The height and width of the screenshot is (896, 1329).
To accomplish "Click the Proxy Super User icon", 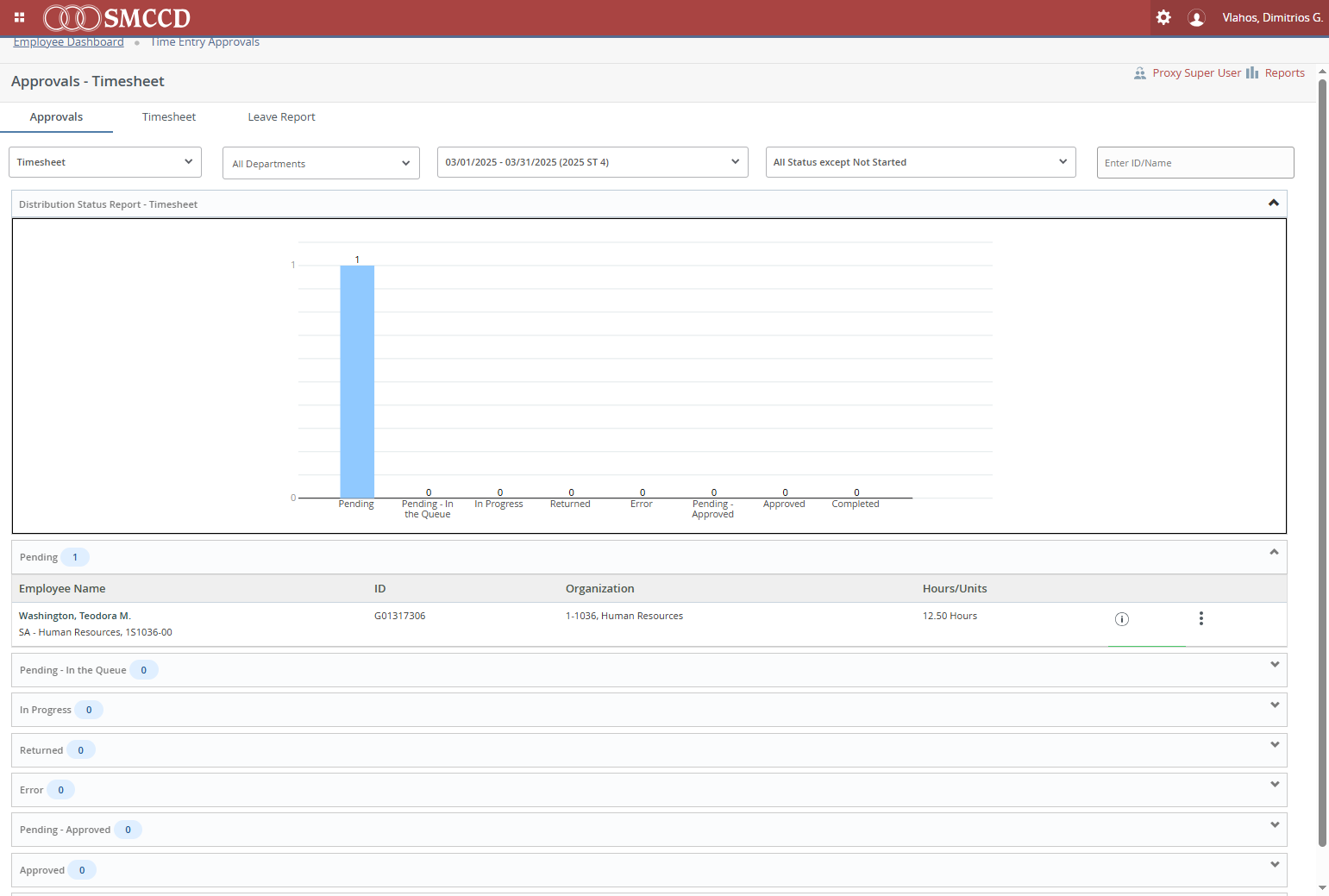I will click(x=1140, y=73).
